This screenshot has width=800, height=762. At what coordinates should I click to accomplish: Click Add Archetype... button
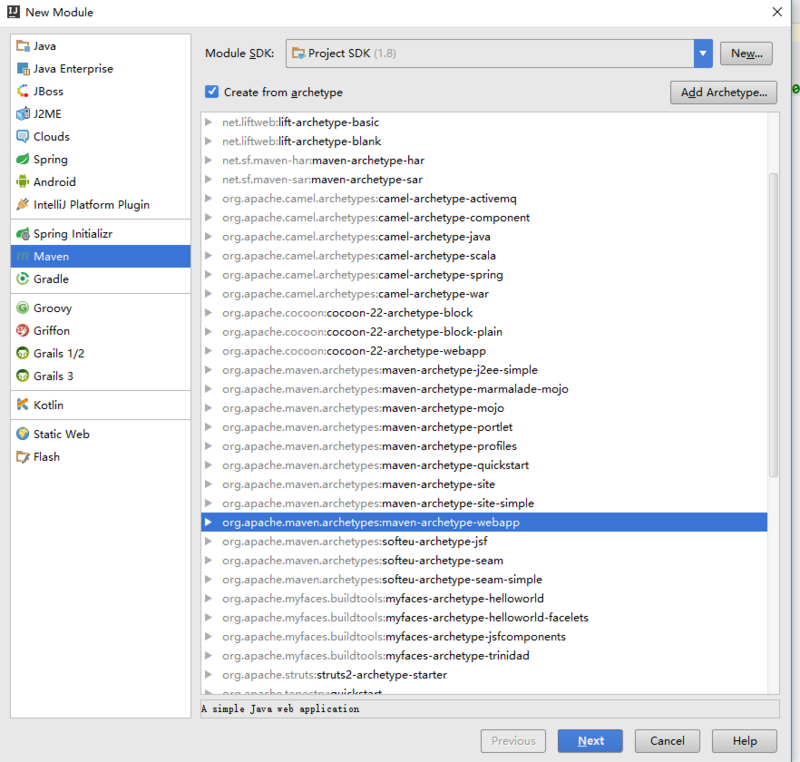click(x=723, y=92)
